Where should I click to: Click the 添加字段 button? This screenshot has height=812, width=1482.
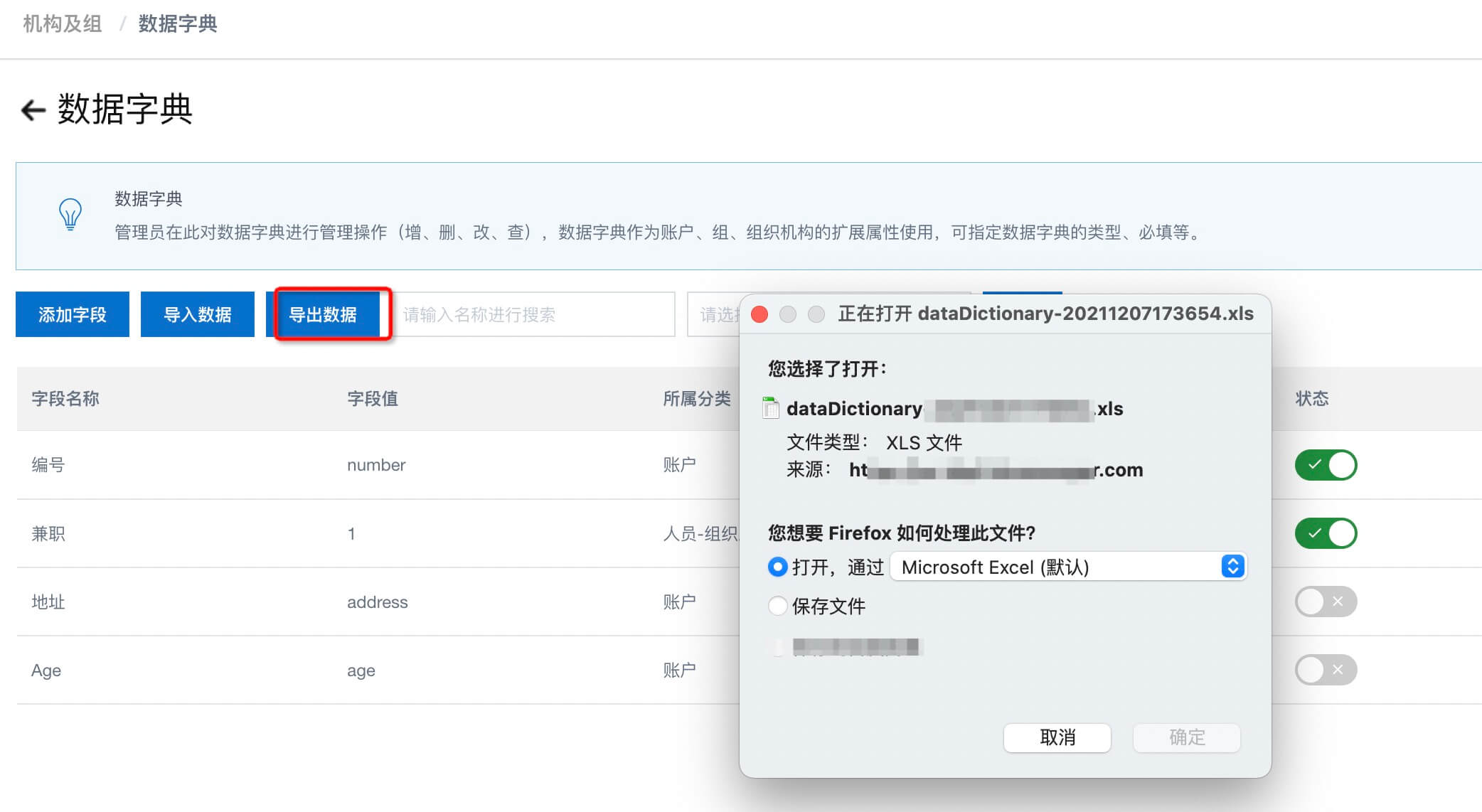[73, 314]
